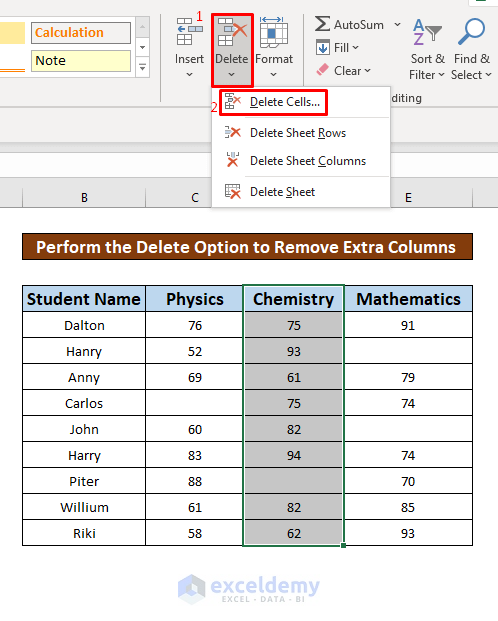This screenshot has width=498, height=621.
Task: Click the Clear eraser icon
Action: 322,70
